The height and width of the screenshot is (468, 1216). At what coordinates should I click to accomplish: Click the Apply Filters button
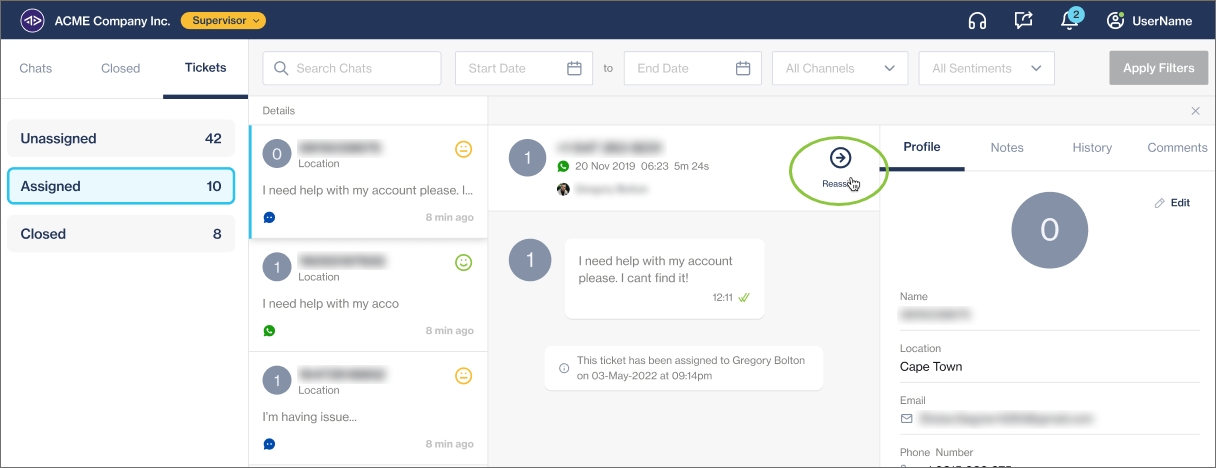click(1158, 69)
